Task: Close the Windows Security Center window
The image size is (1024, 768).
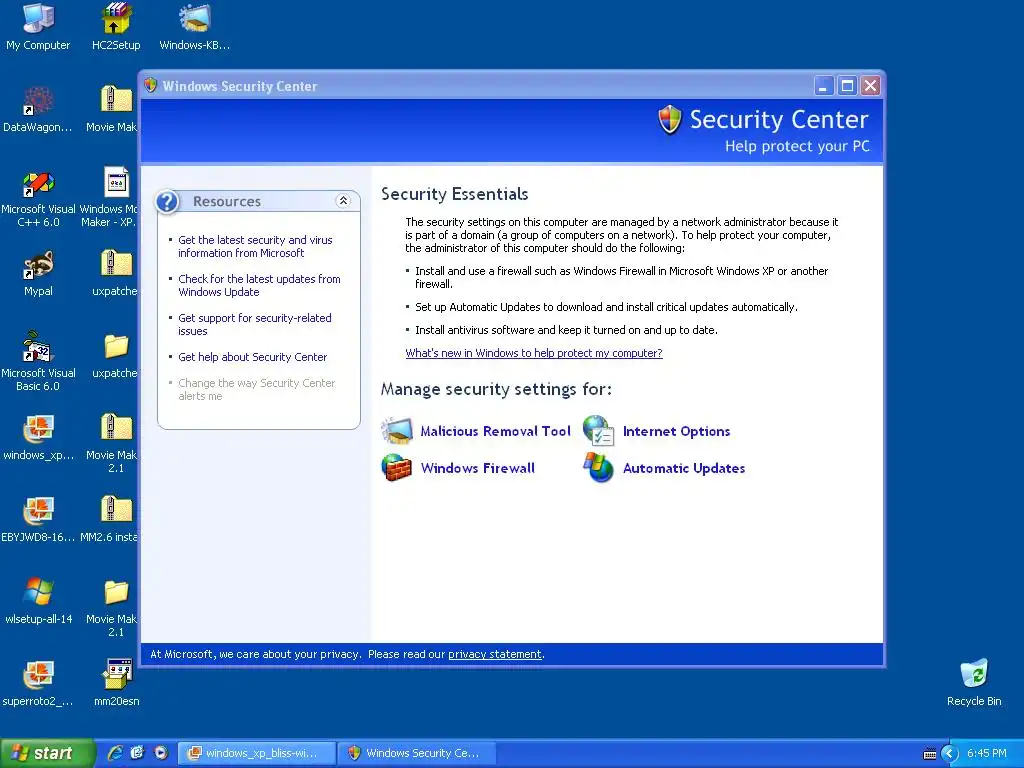Action: pyautogui.click(x=870, y=86)
